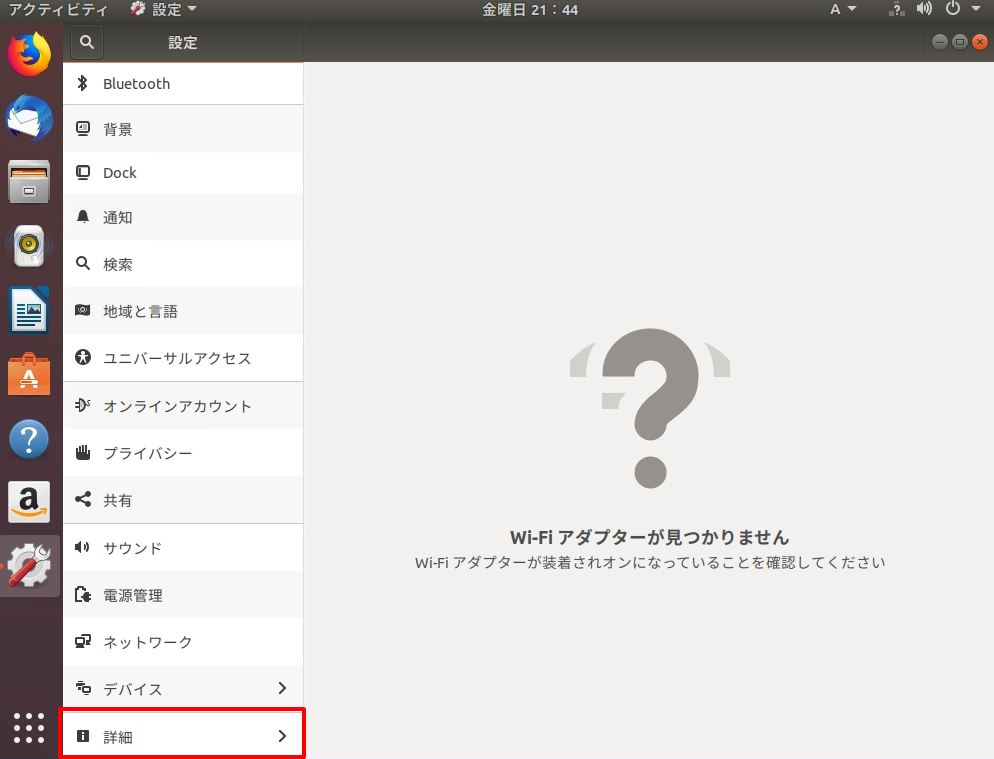
Task: Expand the デバイス chevron arrow
Action: click(x=282, y=688)
